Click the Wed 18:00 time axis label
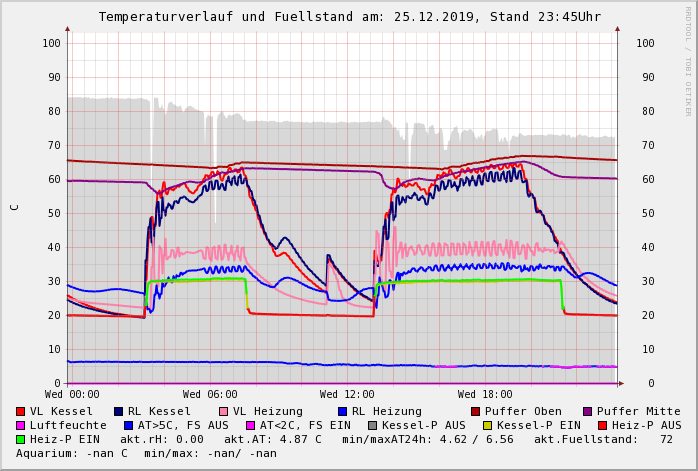The image size is (698, 471). 485,395
